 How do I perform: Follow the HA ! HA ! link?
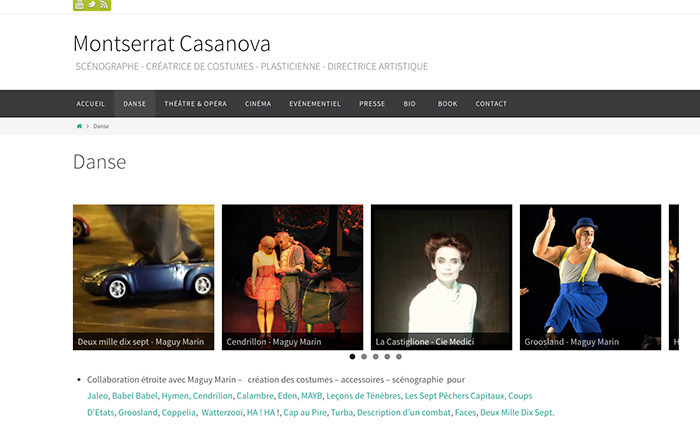tap(263, 412)
